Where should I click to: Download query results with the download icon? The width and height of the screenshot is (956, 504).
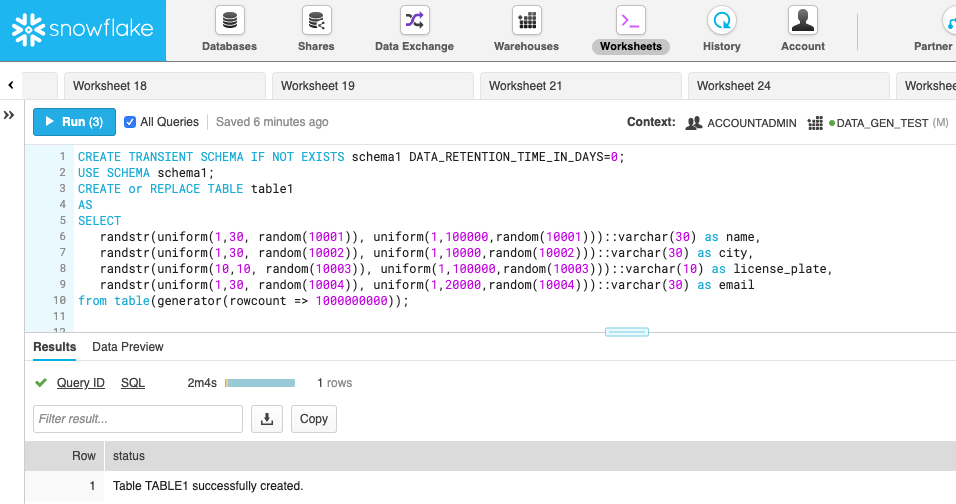pyautogui.click(x=267, y=419)
